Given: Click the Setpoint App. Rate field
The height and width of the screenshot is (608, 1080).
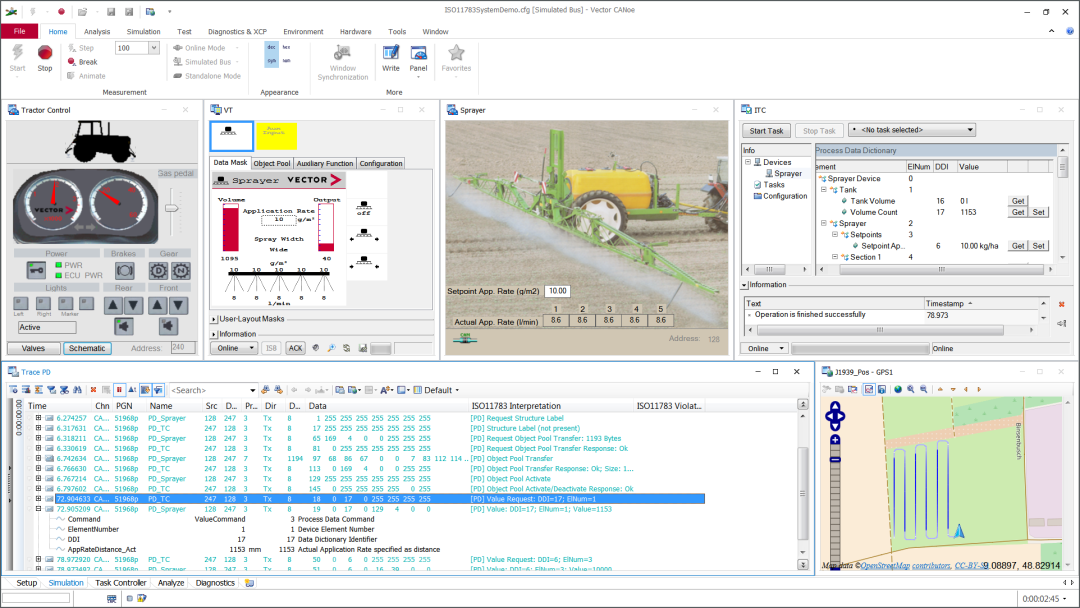Looking at the screenshot, I should click(x=557, y=291).
